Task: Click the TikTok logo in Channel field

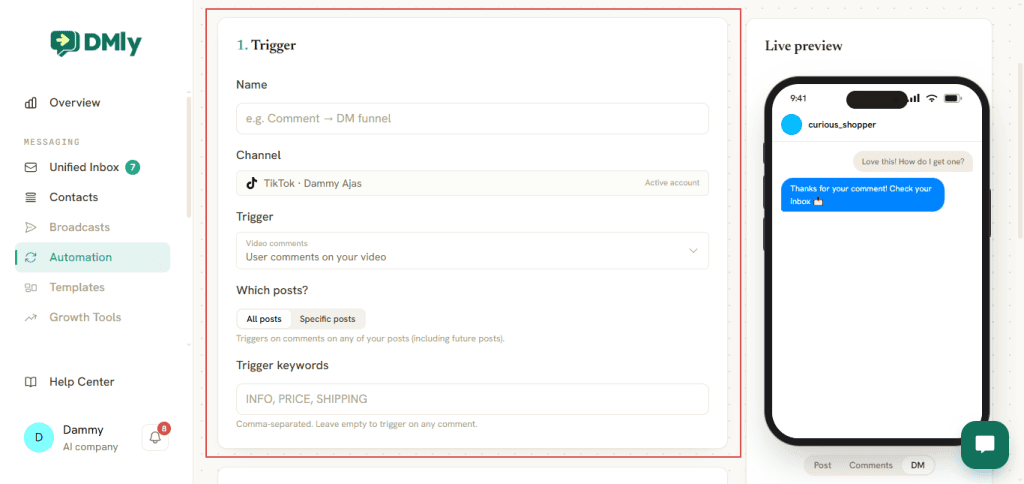Action: pyautogui.click(x=251, y=183)
